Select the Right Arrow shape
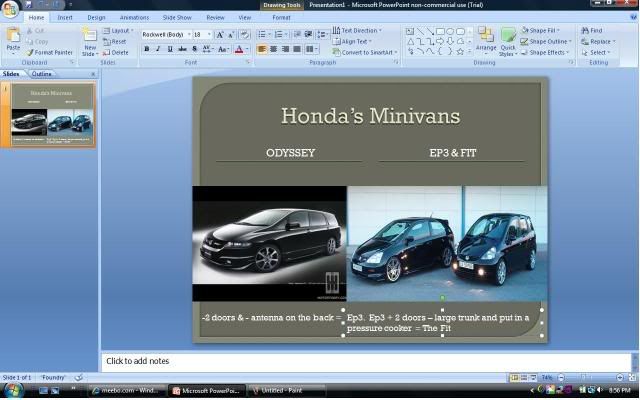Screen dimensions: 640x400 tap(440, 42)
